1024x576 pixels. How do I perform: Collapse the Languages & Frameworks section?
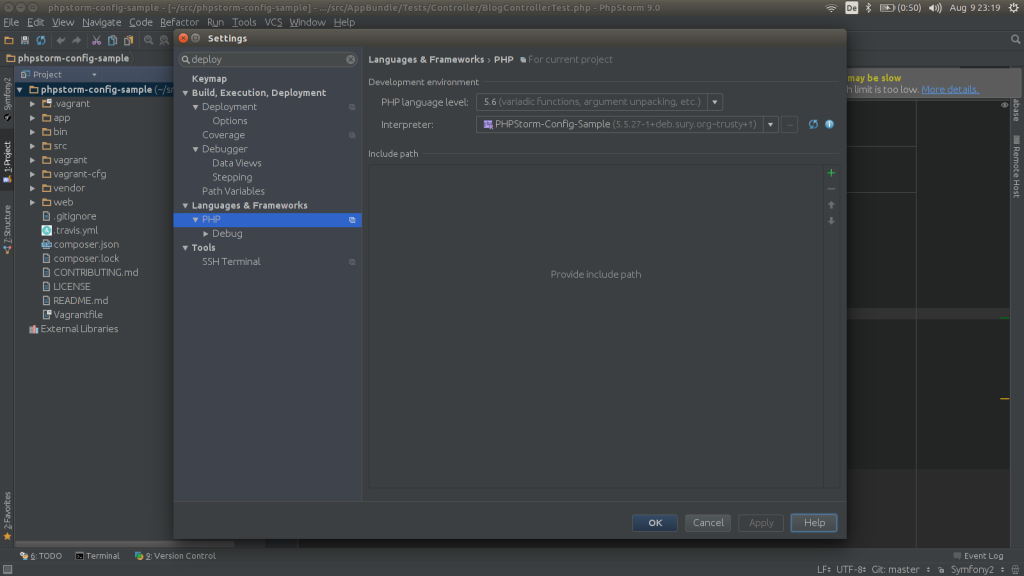pyautogui.click(x=185, y=206)
